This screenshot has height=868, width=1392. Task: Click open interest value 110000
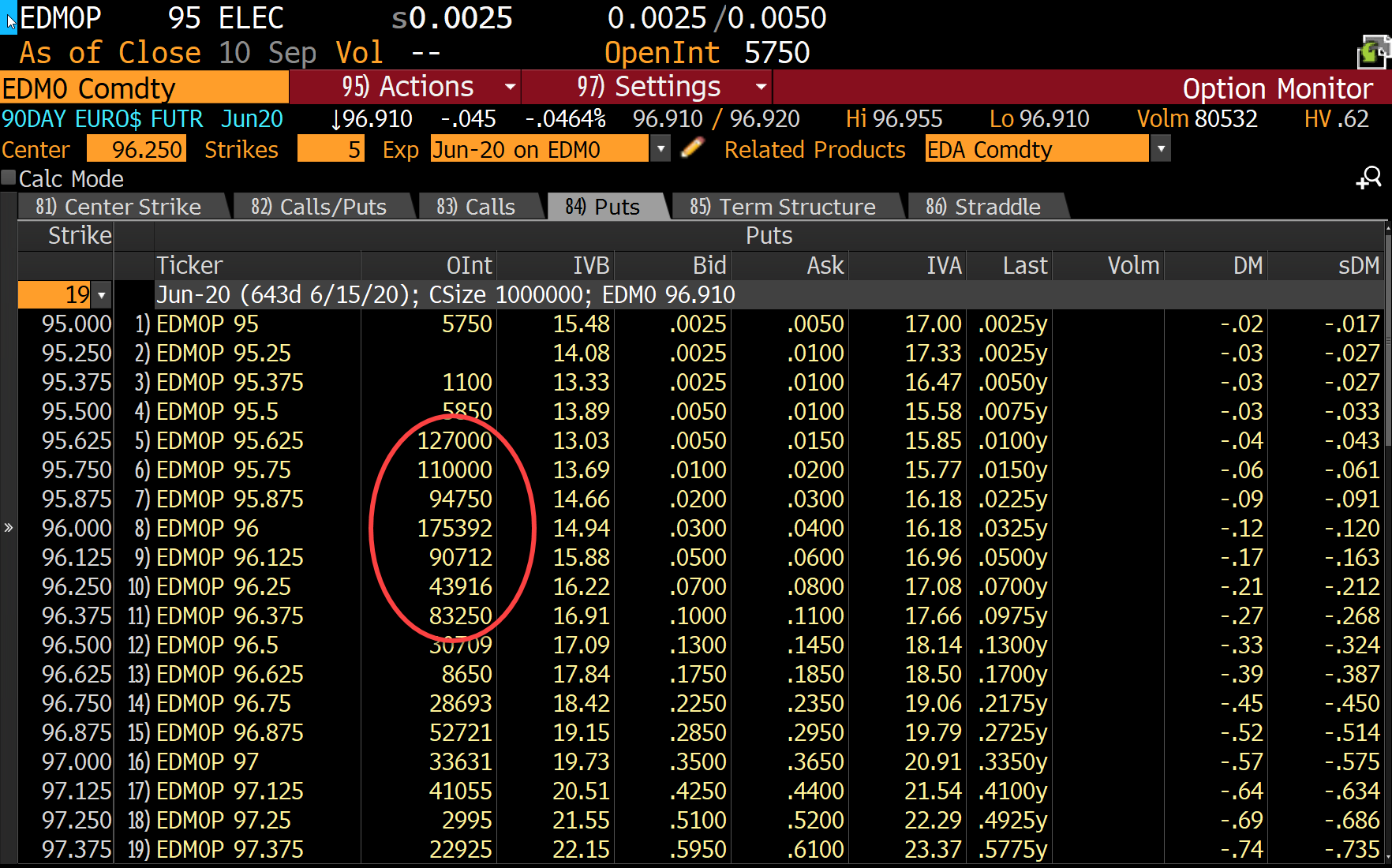(455, 470)
